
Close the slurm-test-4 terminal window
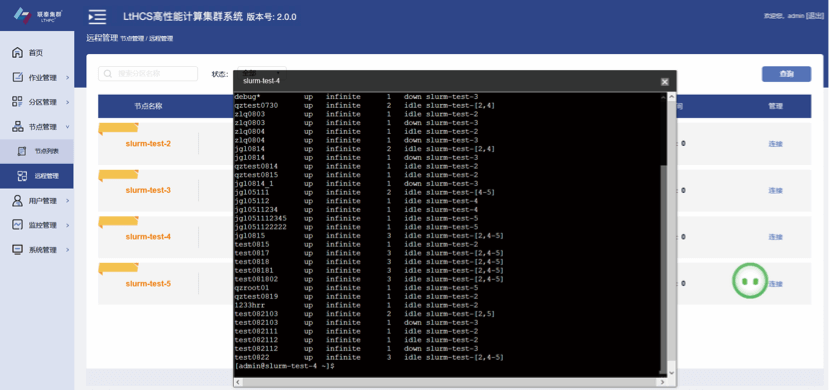(665, 81)
